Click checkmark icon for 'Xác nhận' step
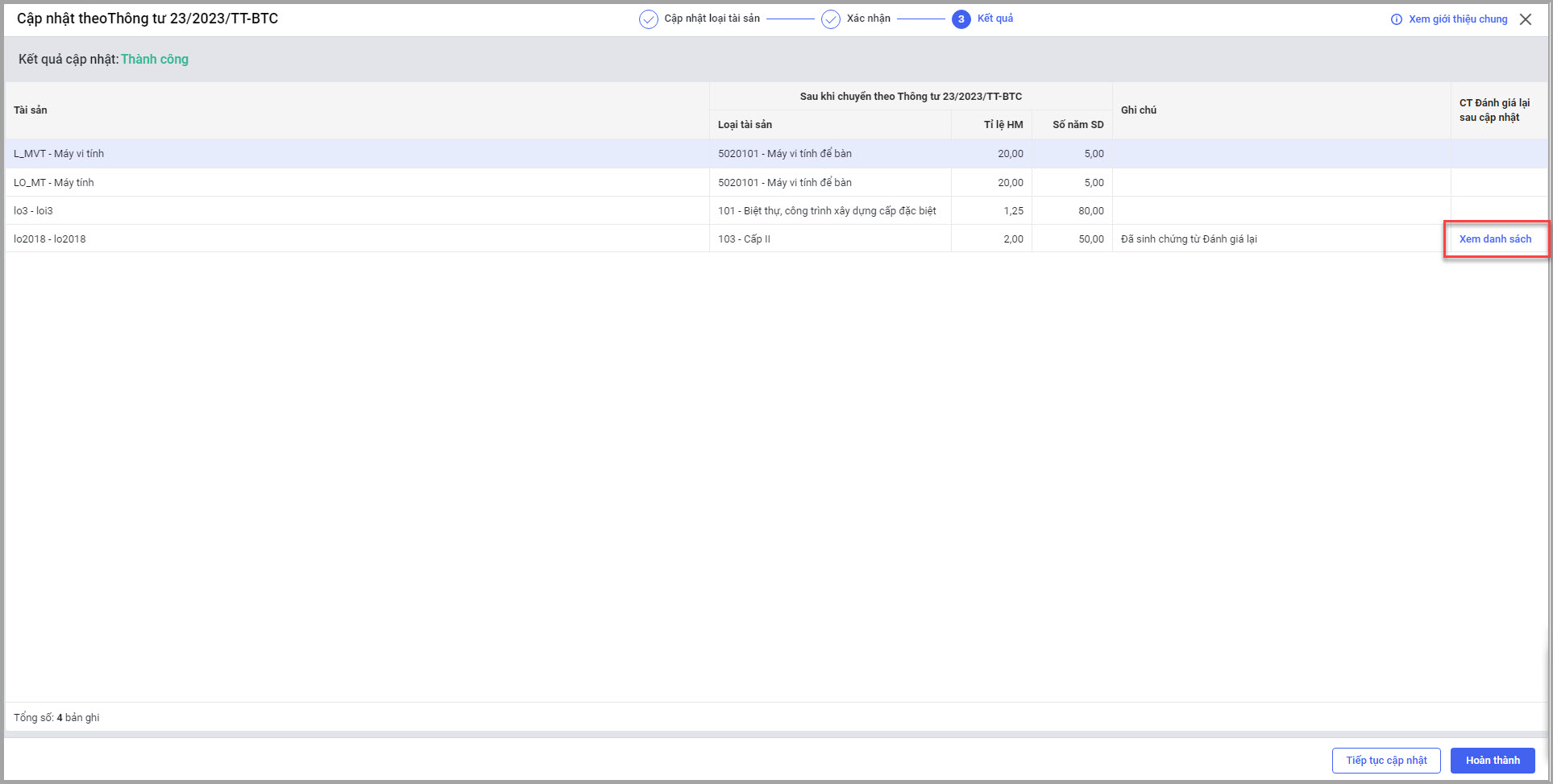 pos(831,19)
